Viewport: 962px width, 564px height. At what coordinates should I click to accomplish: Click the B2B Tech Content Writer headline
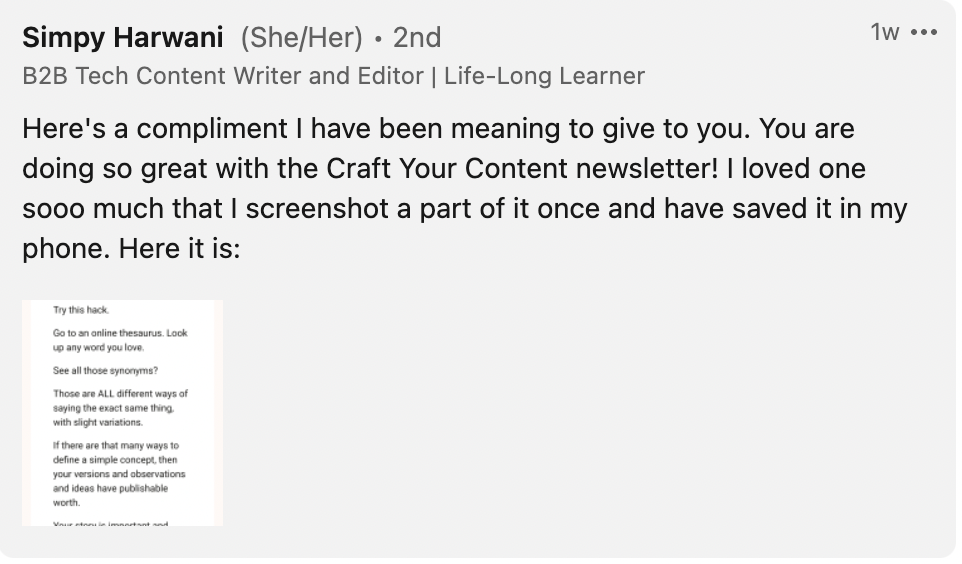point(222,76)
